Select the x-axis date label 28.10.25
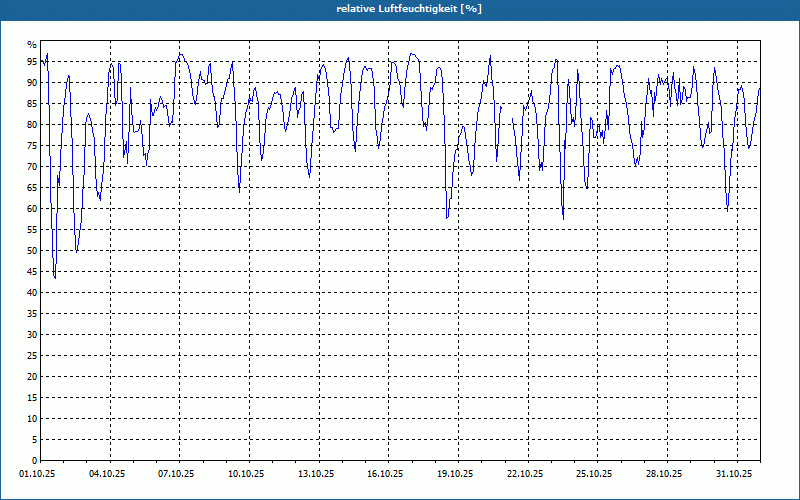800x500 pixels. [x=664, y=474]
